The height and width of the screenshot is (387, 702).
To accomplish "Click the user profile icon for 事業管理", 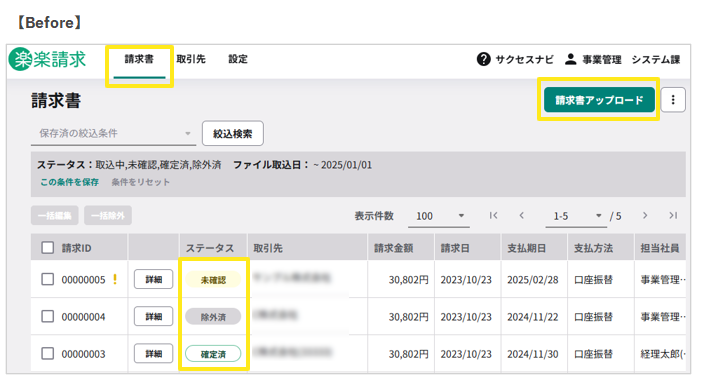I will click(x=570, y=59).
